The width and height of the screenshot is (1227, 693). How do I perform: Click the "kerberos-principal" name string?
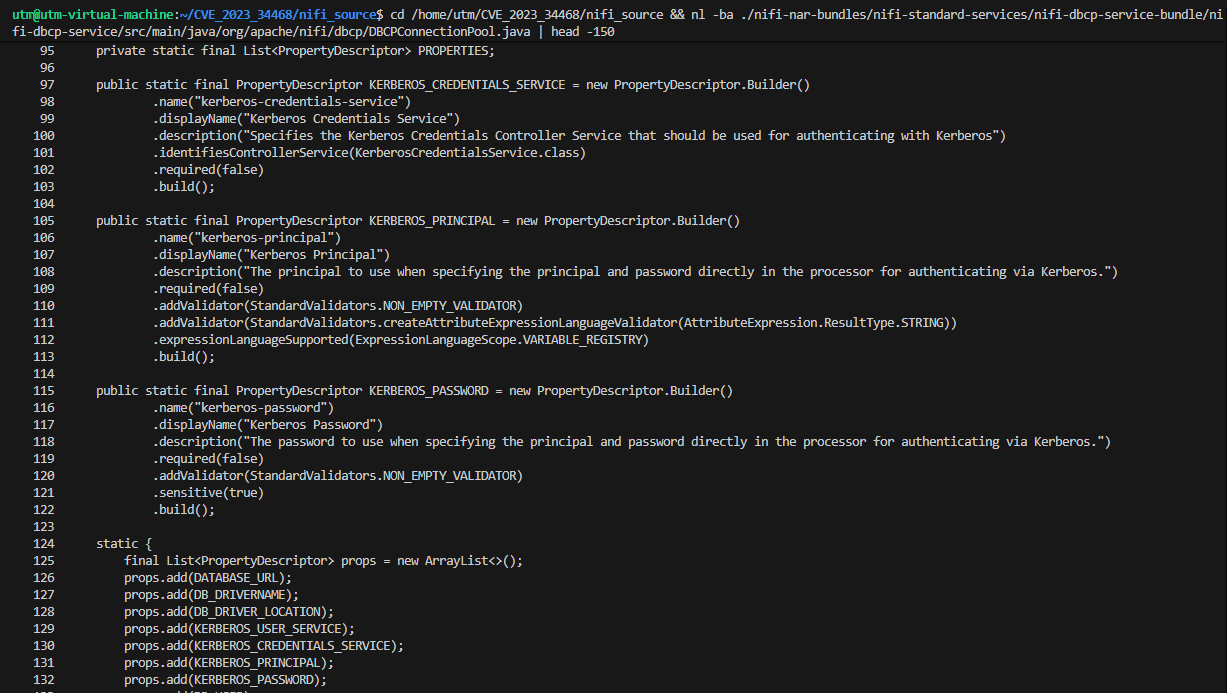(x=268, y=237)
